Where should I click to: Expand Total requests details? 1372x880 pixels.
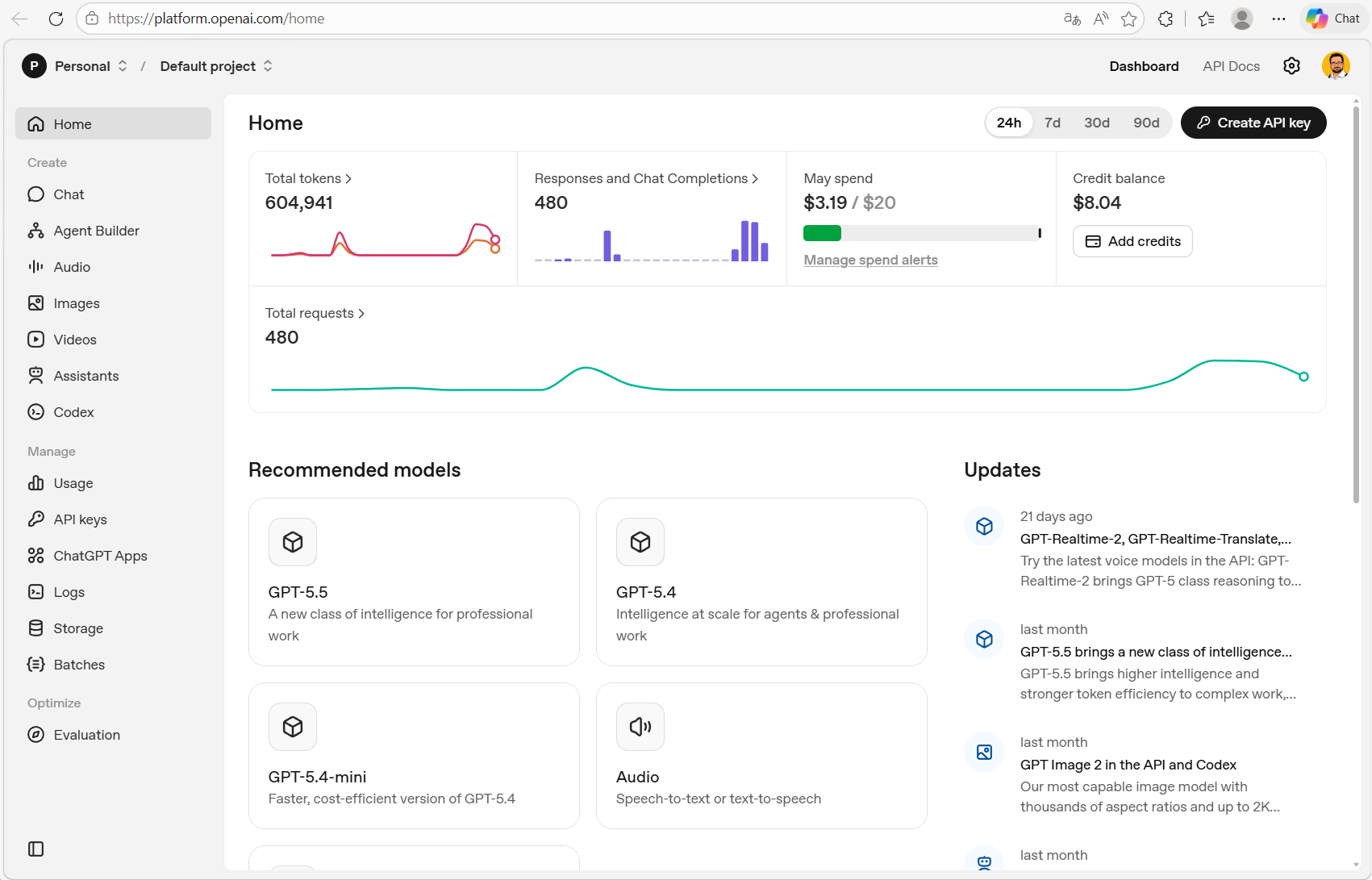[x=315, y=313]
